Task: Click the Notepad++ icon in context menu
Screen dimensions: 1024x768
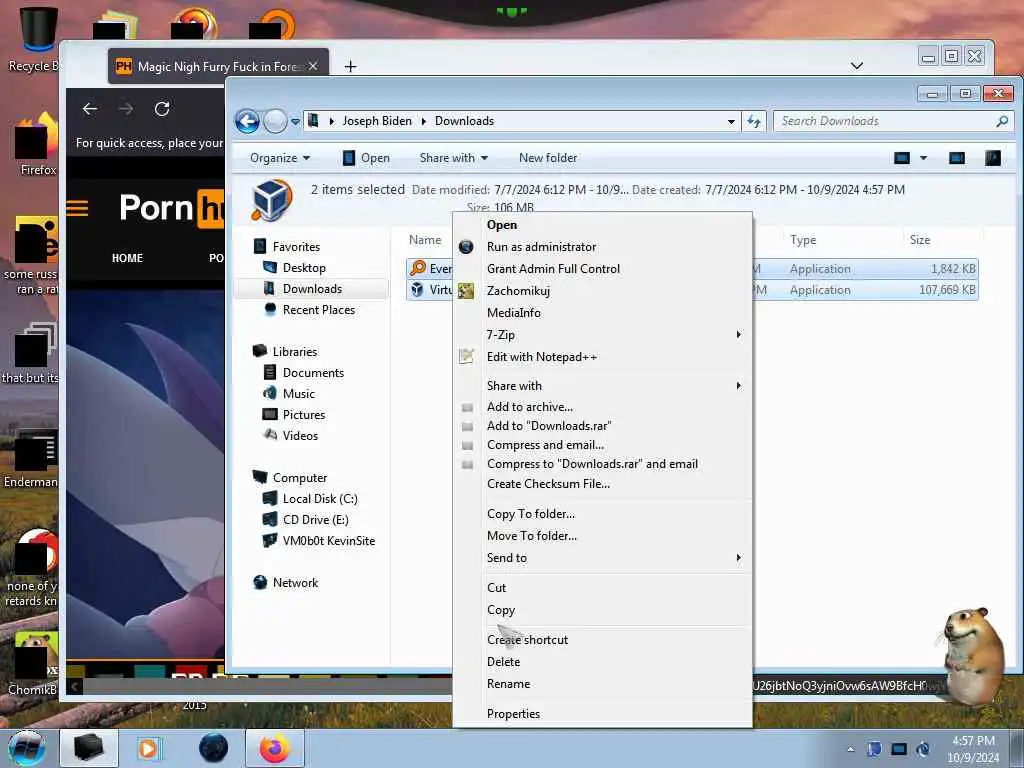Action: pos(466,357)
